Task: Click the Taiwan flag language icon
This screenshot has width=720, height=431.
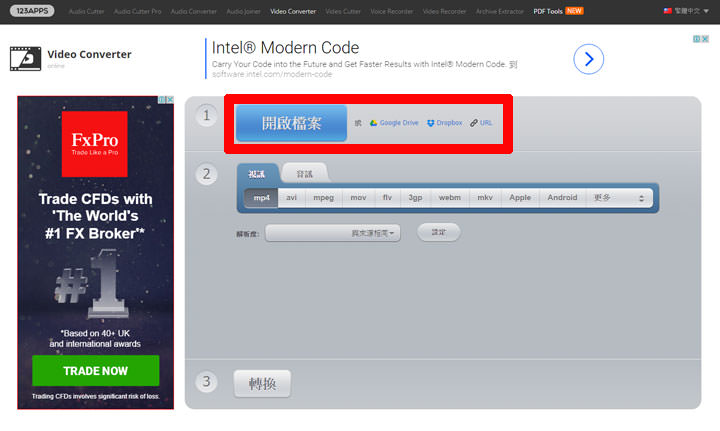Action: [x=667, y=11]
